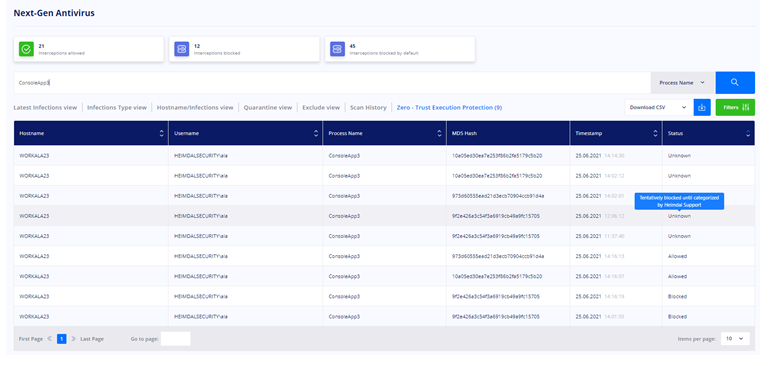Click Allowed status in the 14:16:13 row
Viewport: 773px width, 366px height.
point(677,256)
